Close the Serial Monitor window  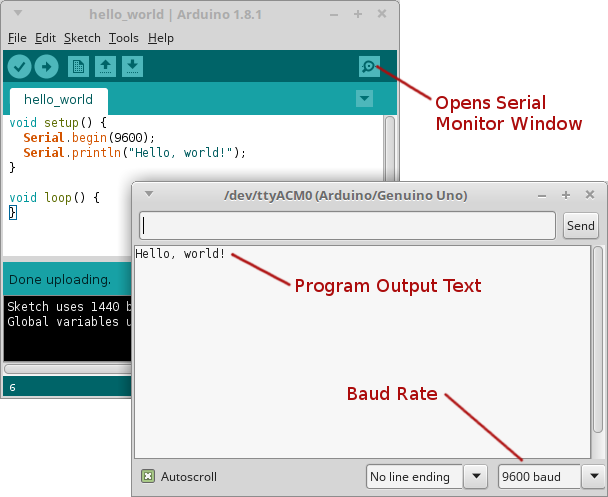coord(590,195)
